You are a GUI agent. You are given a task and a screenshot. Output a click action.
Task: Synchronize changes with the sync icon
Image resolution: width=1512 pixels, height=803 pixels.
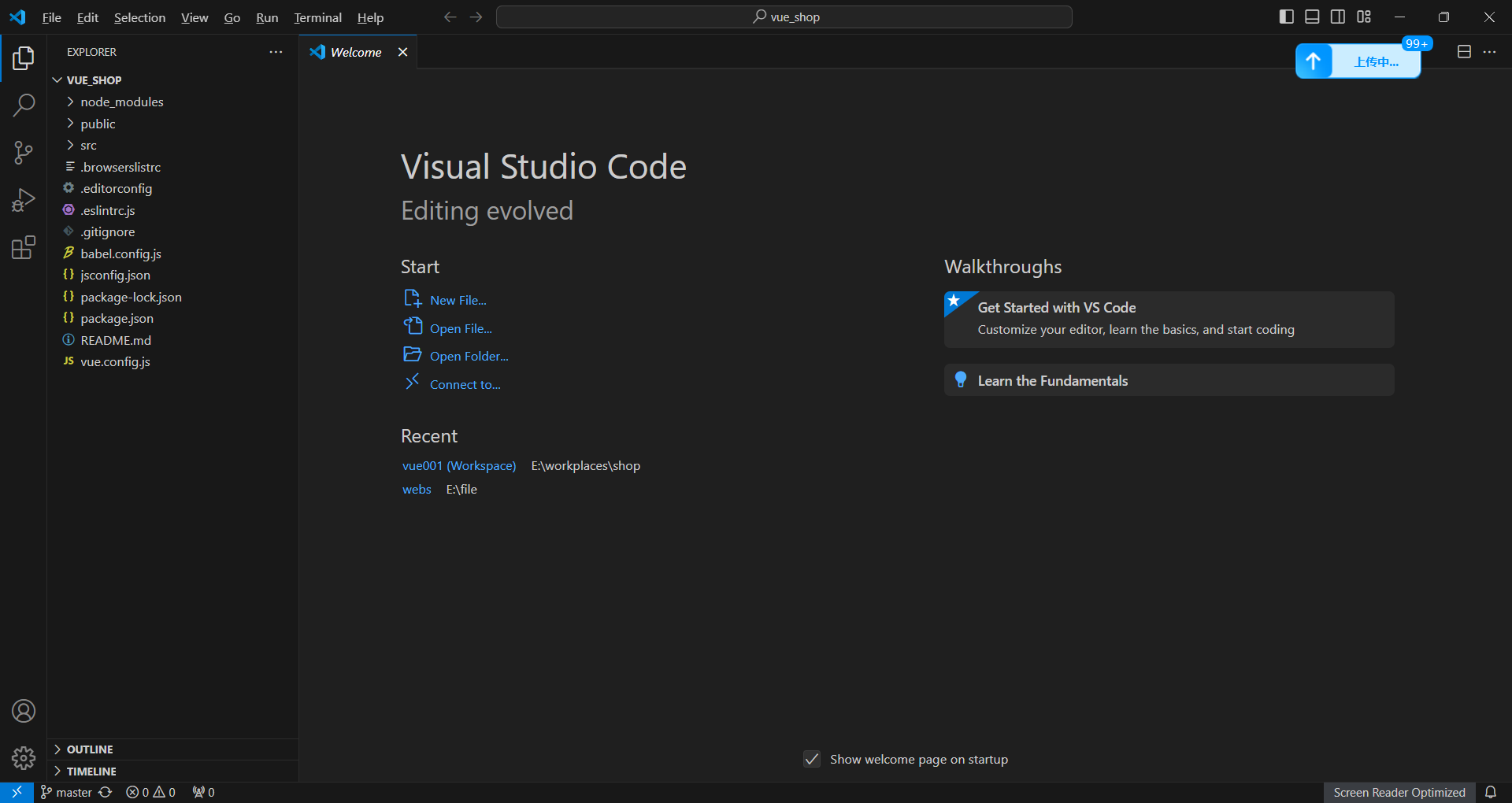(106, 792)
